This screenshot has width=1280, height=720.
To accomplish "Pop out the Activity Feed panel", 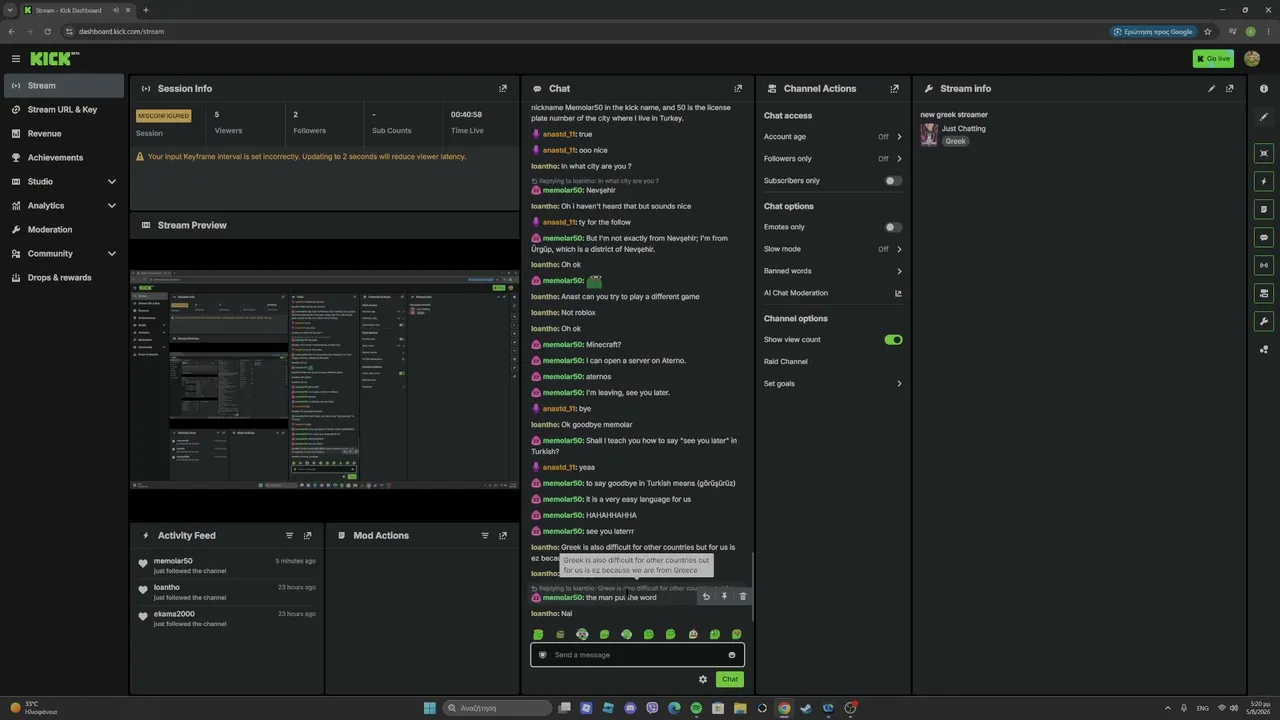I will [x=307, y=536].
